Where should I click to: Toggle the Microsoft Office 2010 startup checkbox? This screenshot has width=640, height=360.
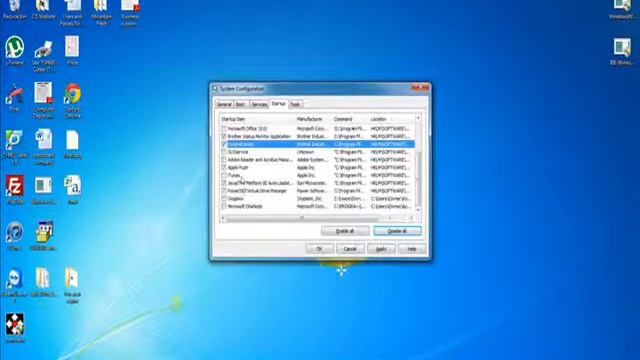(224, 129)
